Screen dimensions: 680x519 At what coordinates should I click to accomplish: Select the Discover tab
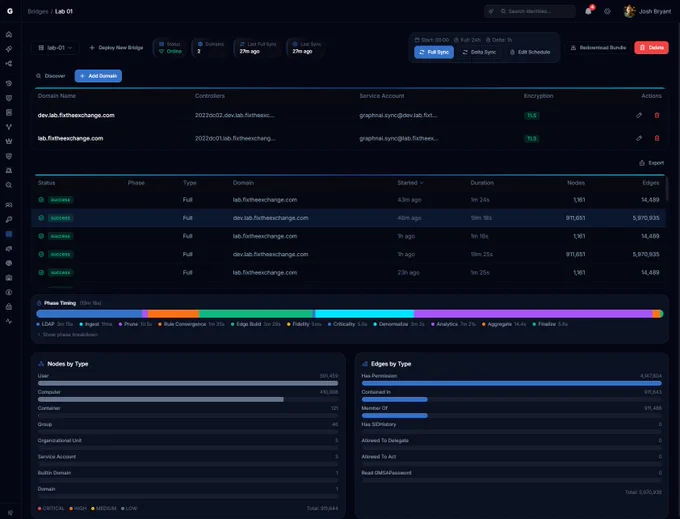coord(51,76)
